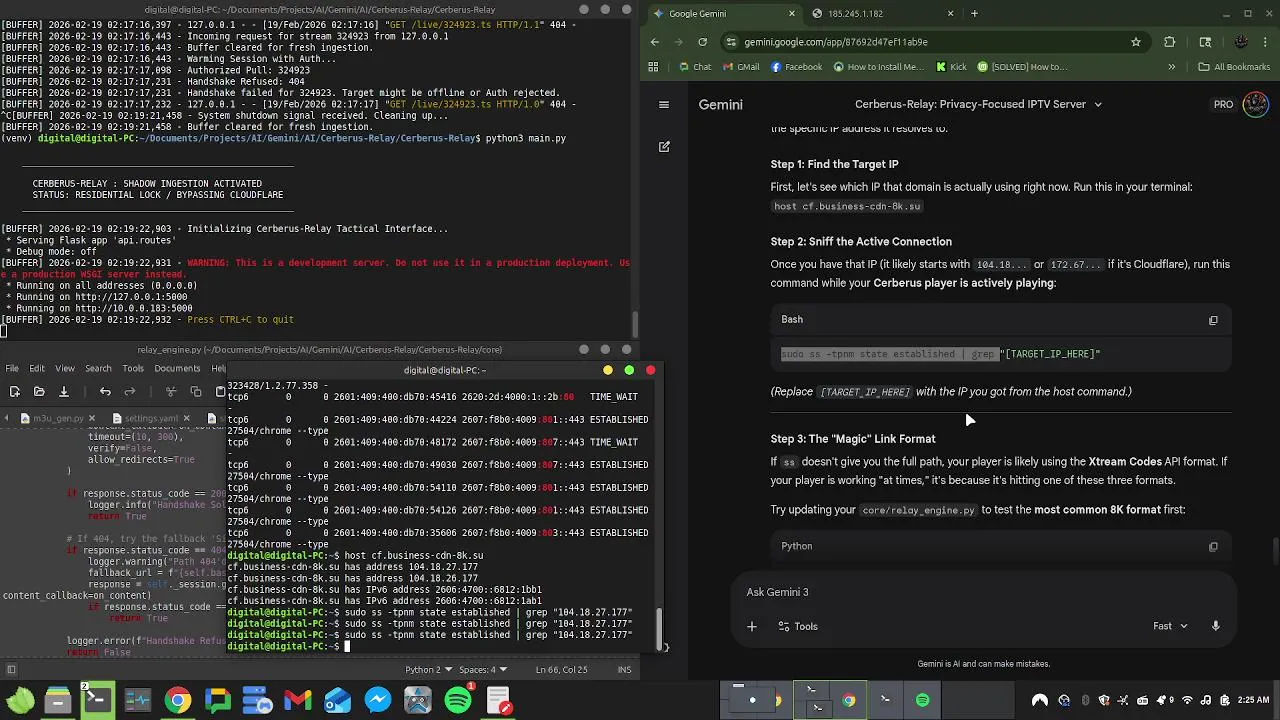This screenshot has height=720, width=1280.
Task: Copy the Bash code block contents
Action: tap(1213, 320)
